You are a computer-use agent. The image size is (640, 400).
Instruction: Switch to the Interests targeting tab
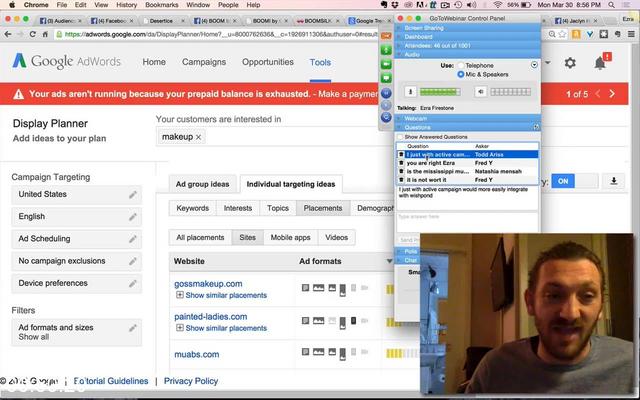coord(238,208)
